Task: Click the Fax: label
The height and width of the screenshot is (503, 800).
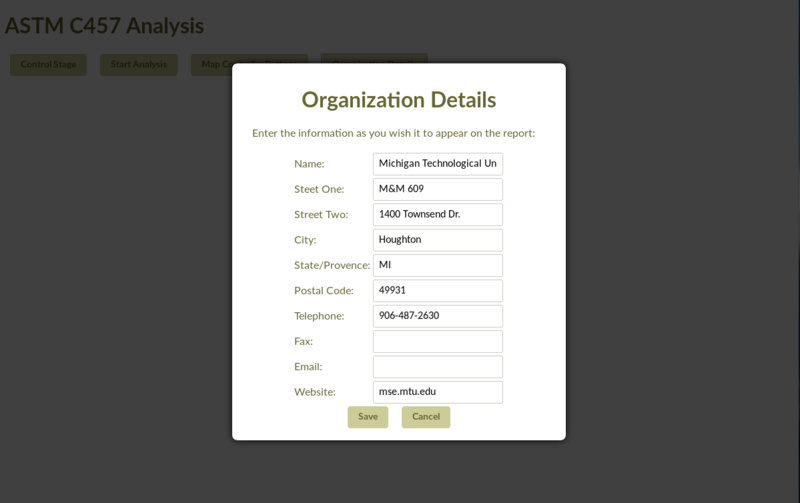Action: 304,341
